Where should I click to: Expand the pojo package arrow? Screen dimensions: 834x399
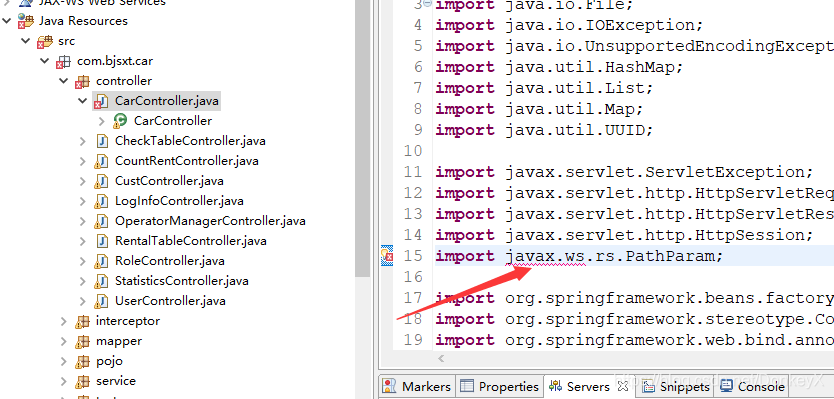[x=64, y=361]
